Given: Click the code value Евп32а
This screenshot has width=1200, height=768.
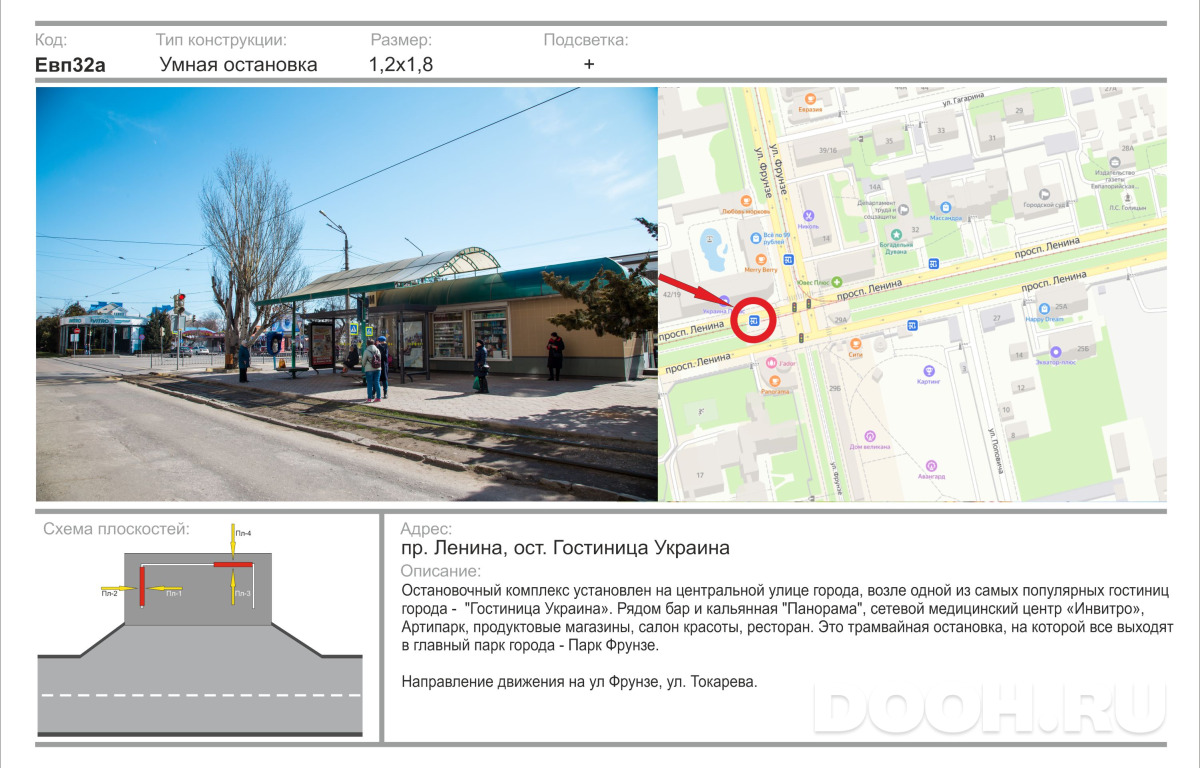Looking at the screenshot, I should click(70, 65).
